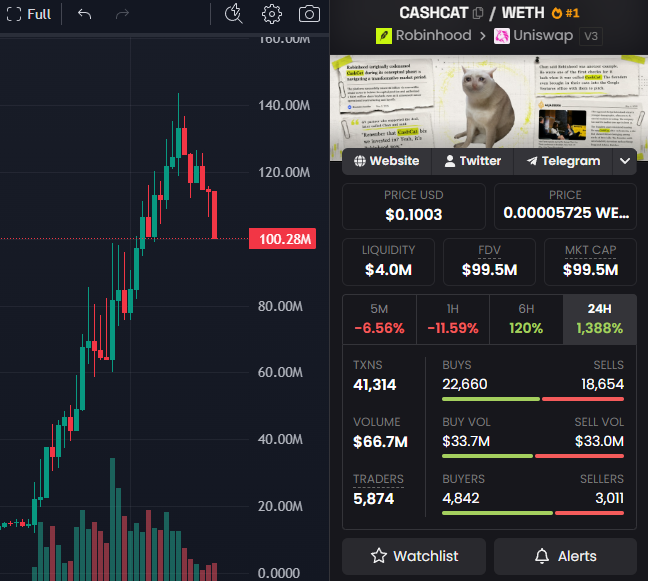Click the 60.00M price axis label
This screenshot has width=648, height=581.
click(x=280, y=372)
